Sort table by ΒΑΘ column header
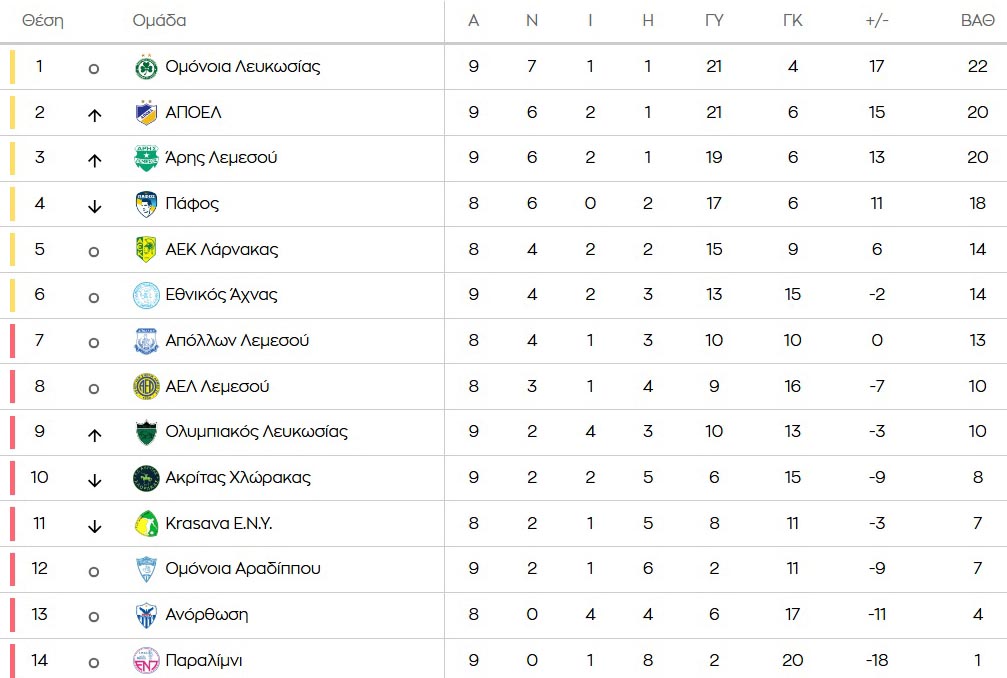 click(976, 21)
